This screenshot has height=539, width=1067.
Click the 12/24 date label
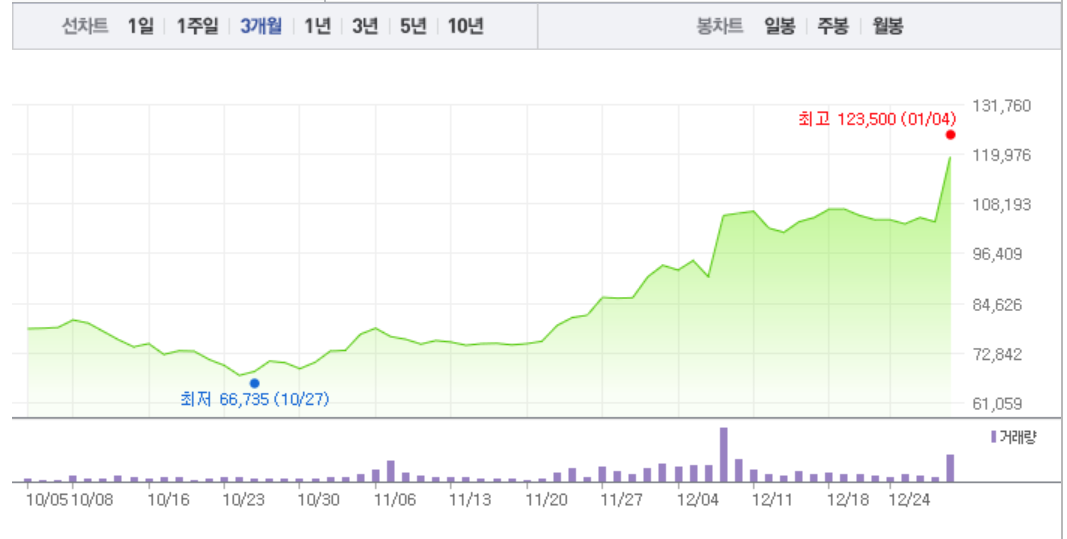(908, 500)
